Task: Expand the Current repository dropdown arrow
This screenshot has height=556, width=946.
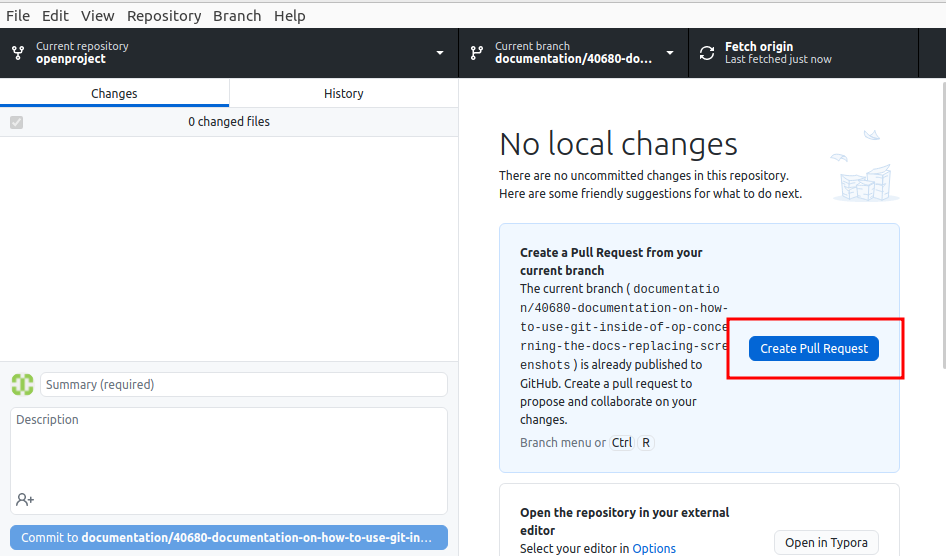Action: pyautogui.click(x=440, y=53)
